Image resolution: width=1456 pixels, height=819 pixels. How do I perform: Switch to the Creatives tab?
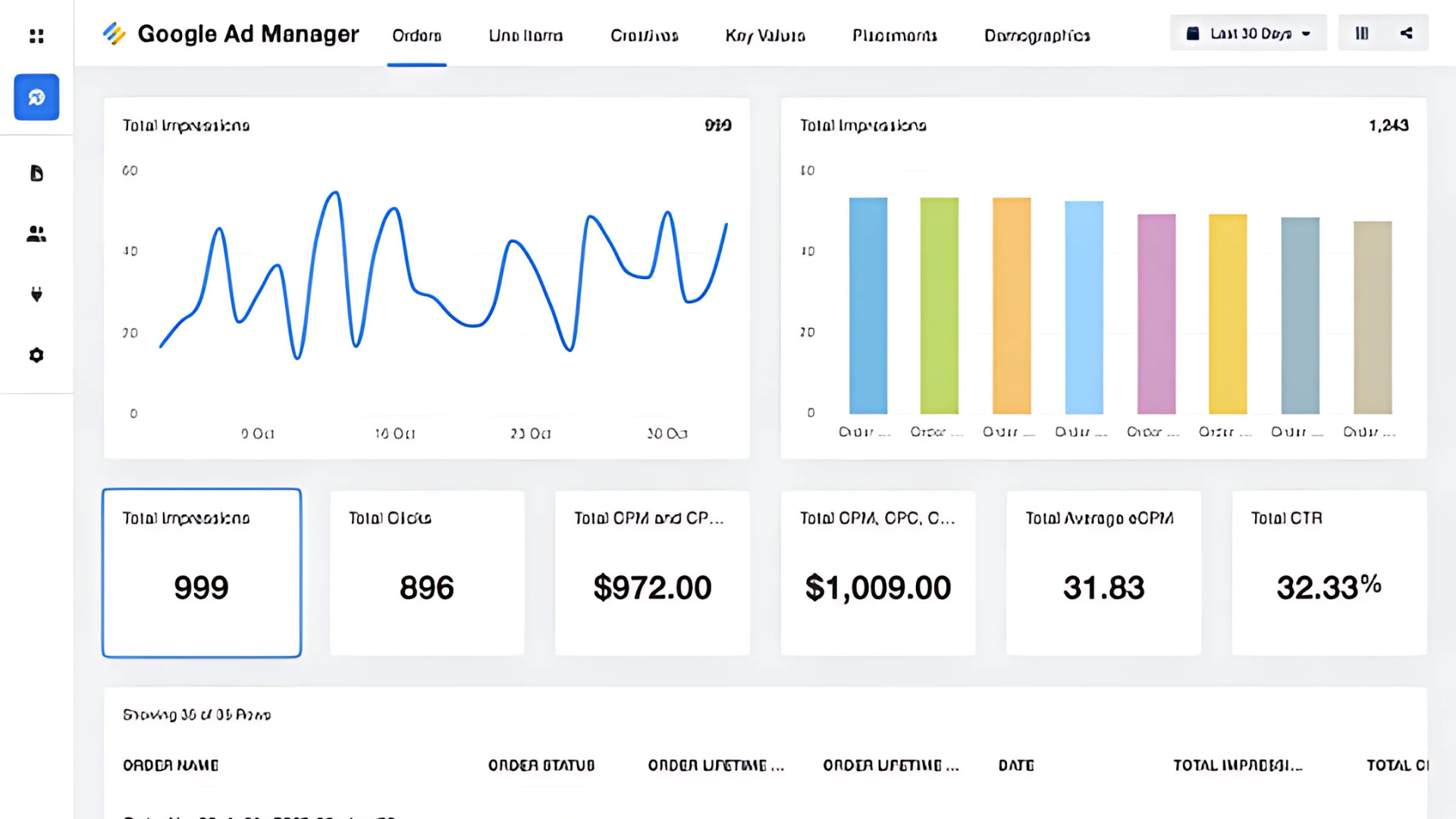pos(645,36)
